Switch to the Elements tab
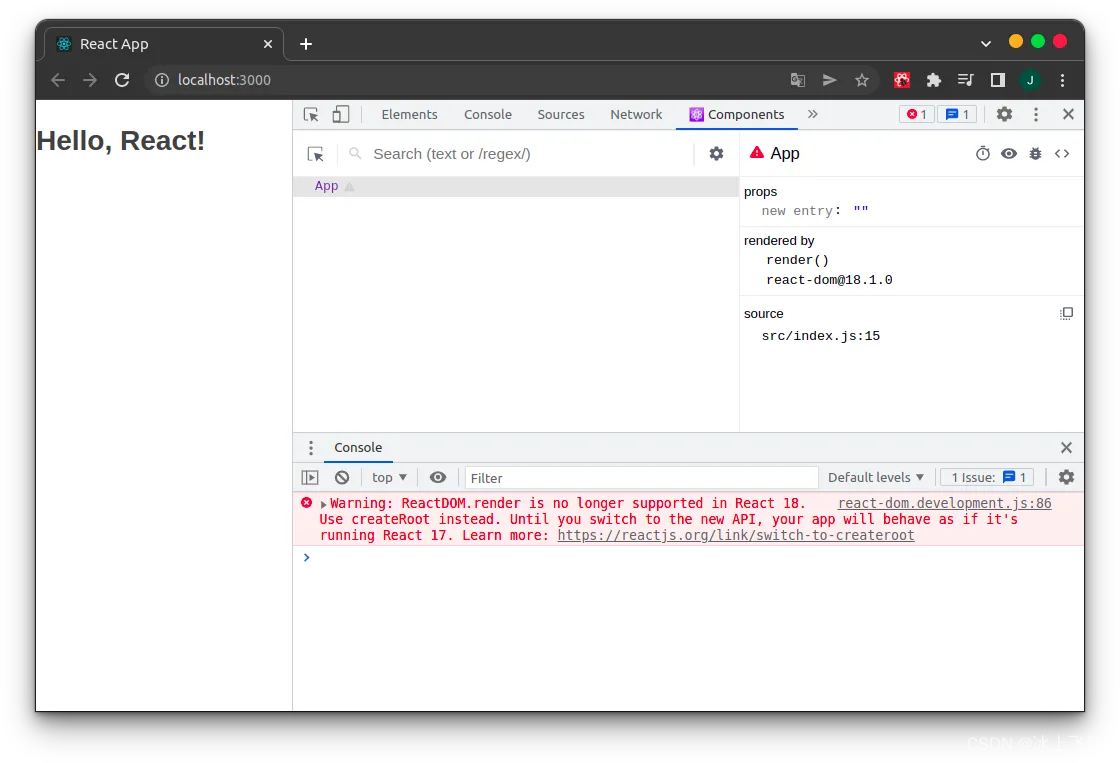The width and height of the screenshot is (1120, 763). (409, 114)
